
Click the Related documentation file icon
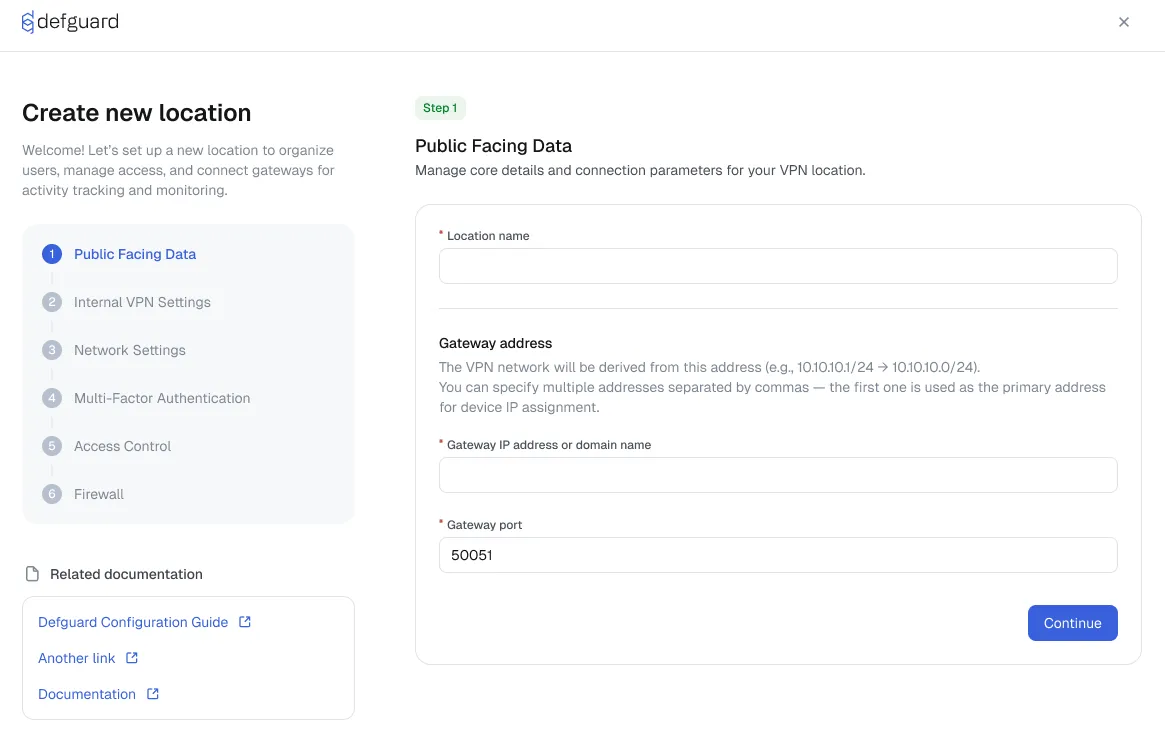(x=30, y=573)
